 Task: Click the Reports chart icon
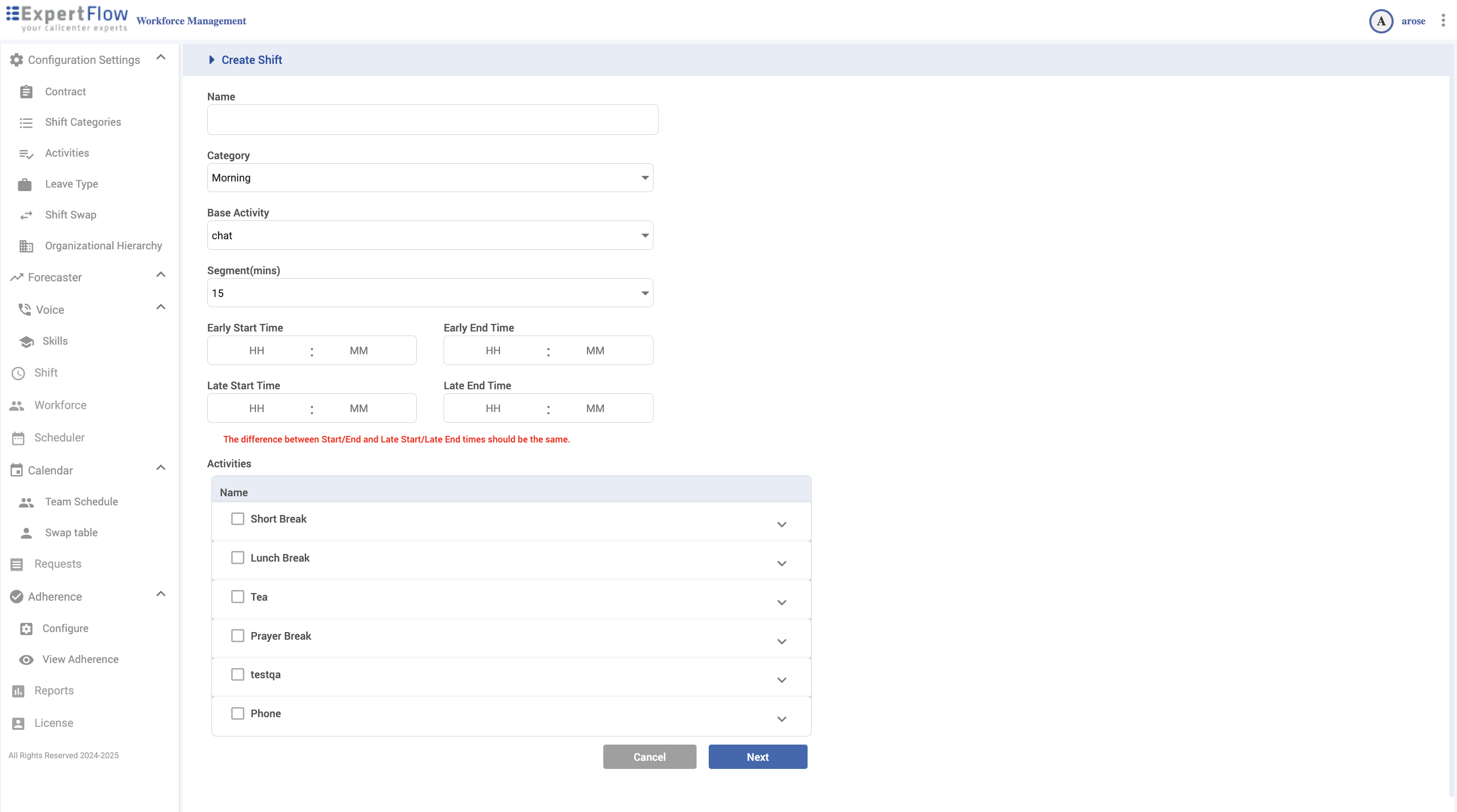pos(18,691)
